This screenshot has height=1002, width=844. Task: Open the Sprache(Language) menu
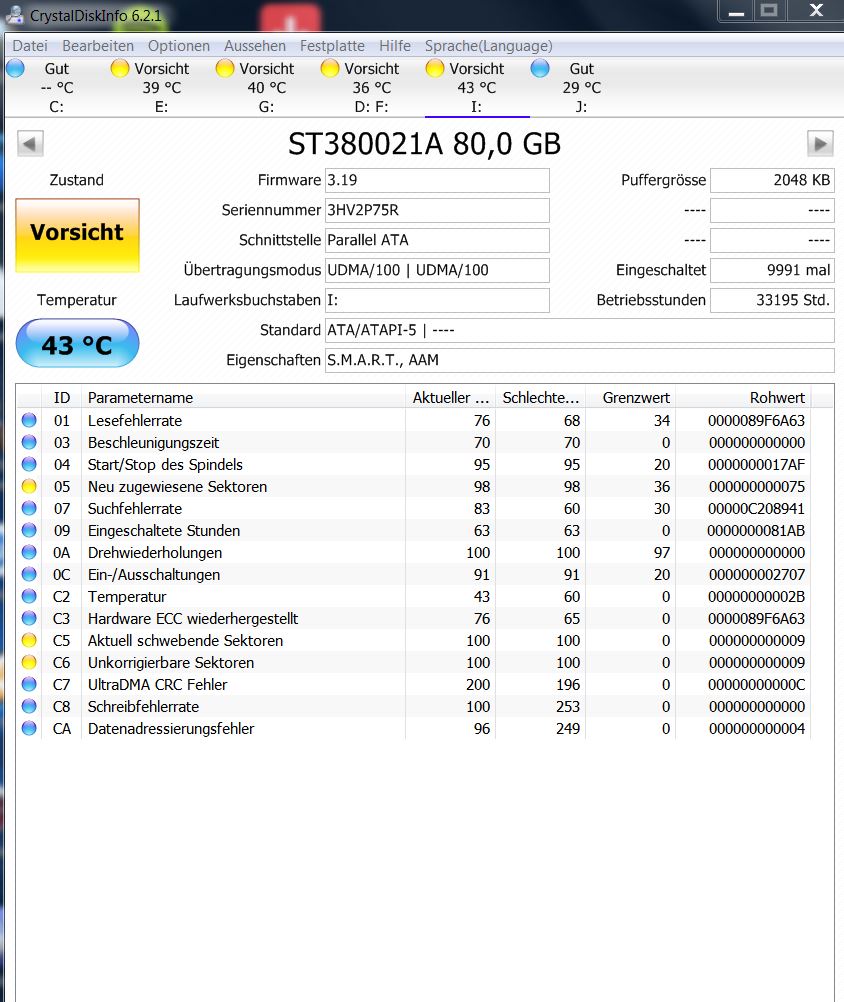(489, 46)
